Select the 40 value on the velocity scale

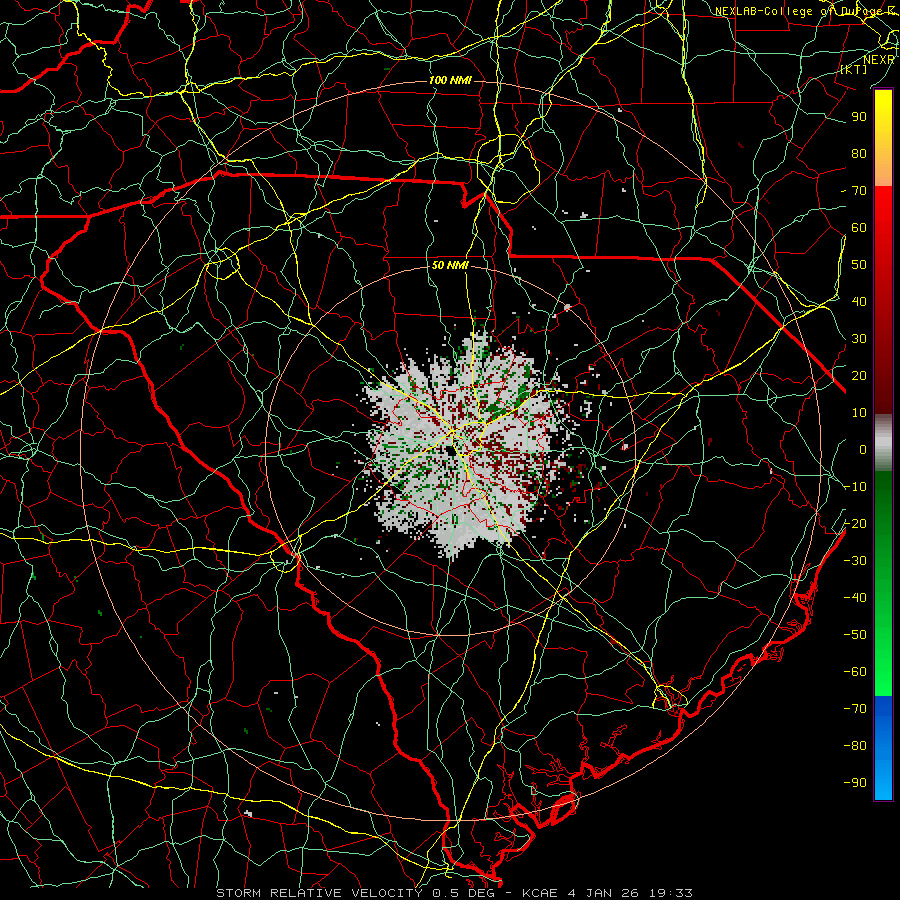point(859,302)
